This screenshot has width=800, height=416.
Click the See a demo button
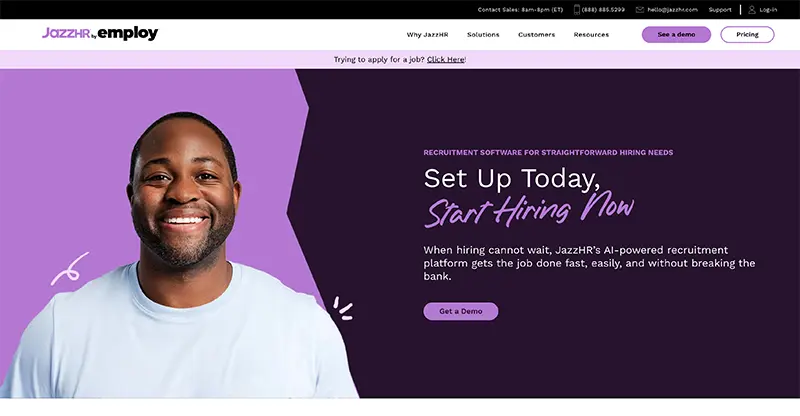tap(676, 35)
